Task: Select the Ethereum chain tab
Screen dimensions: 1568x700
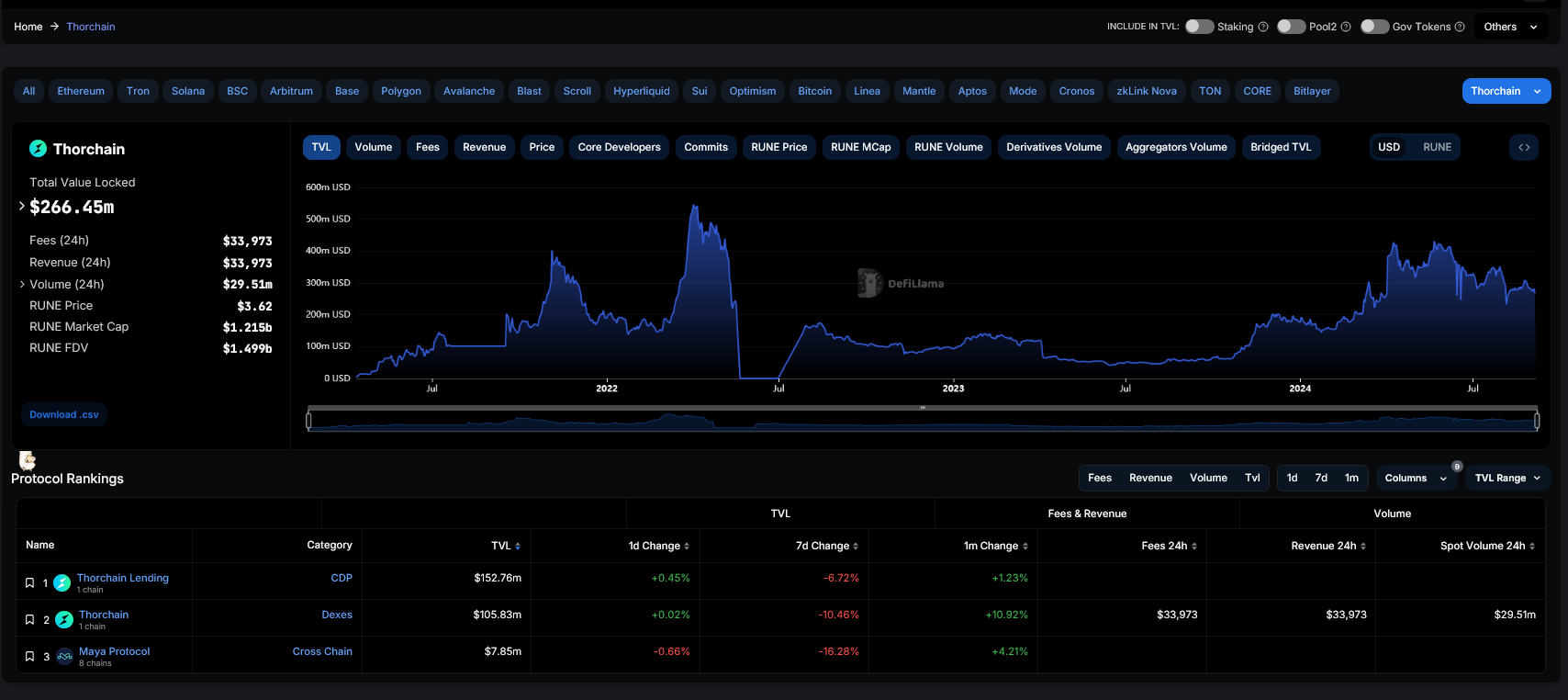Action: pos(81,91)
